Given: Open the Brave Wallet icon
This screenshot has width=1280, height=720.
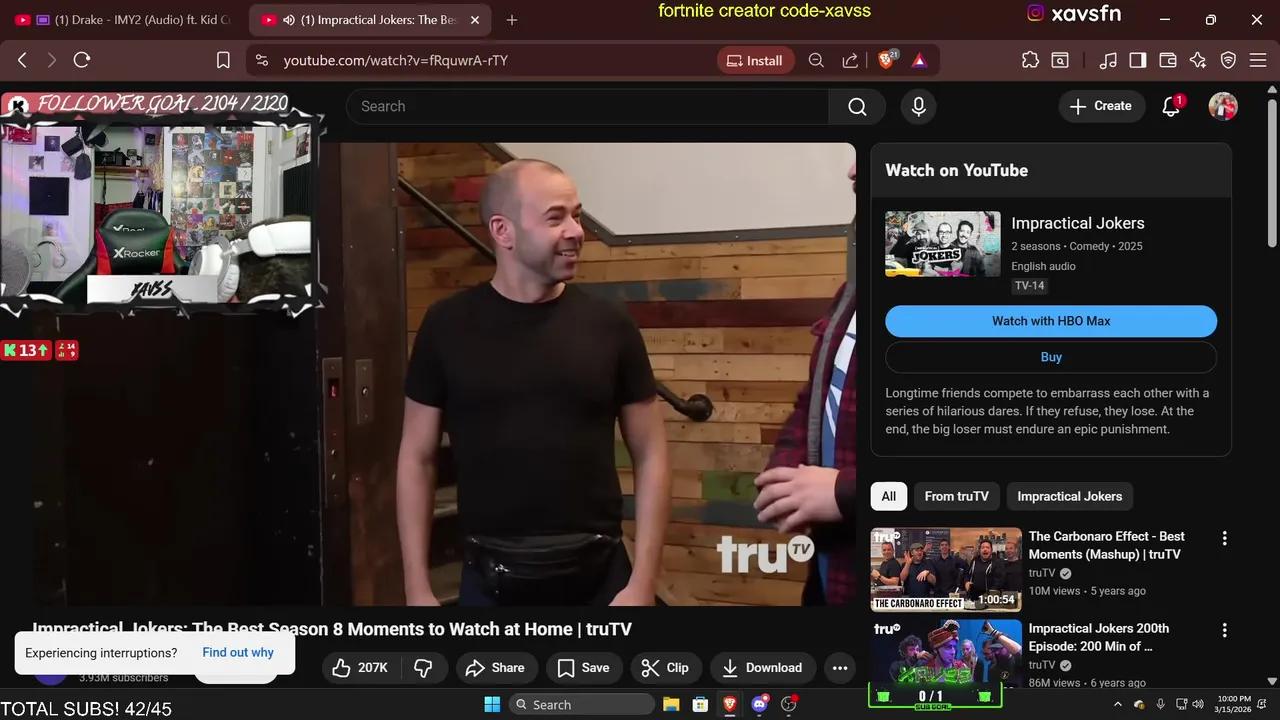Looking at the screenshot, I should tap(1168, 60).
